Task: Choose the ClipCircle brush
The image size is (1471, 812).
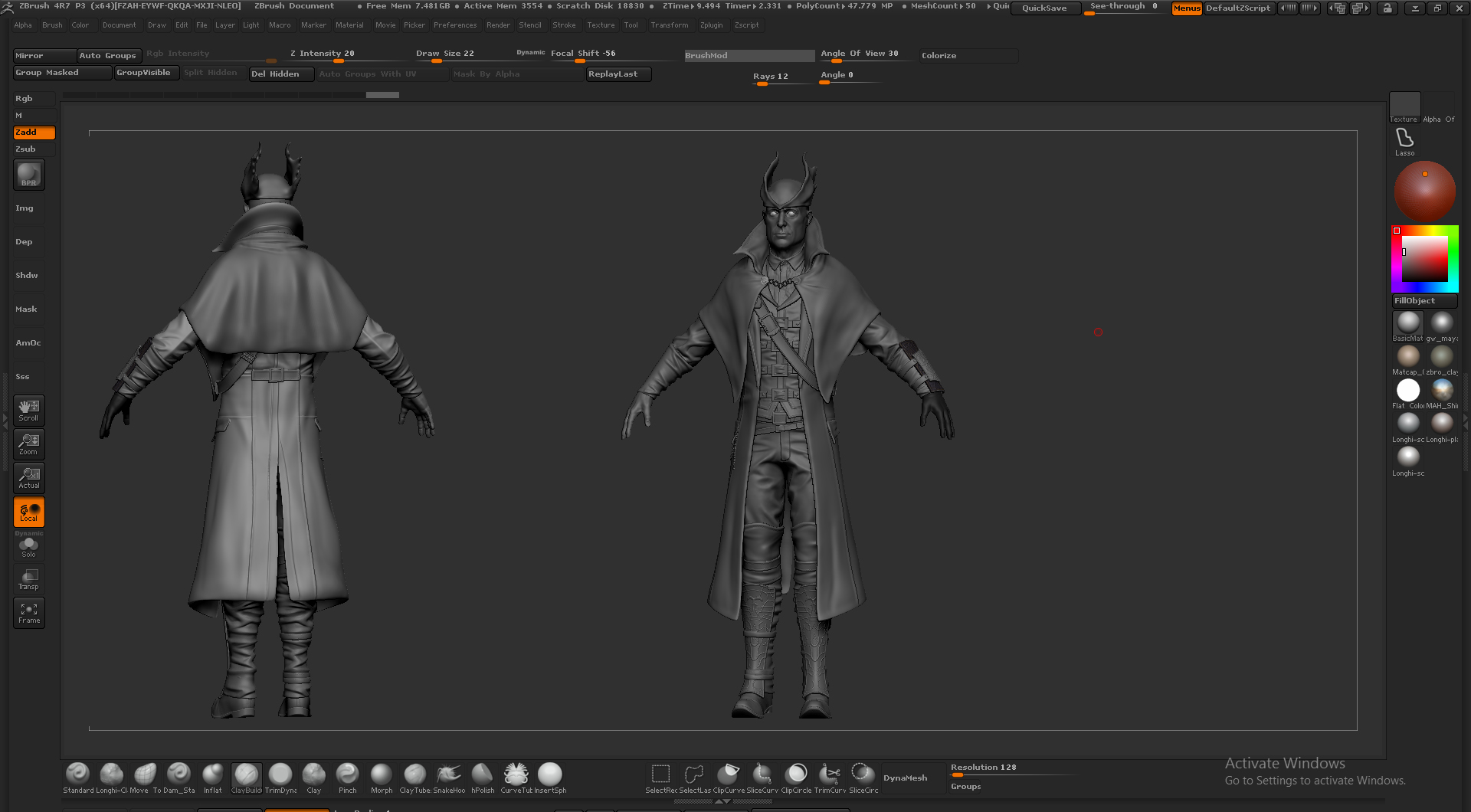Action: point(796,778)
